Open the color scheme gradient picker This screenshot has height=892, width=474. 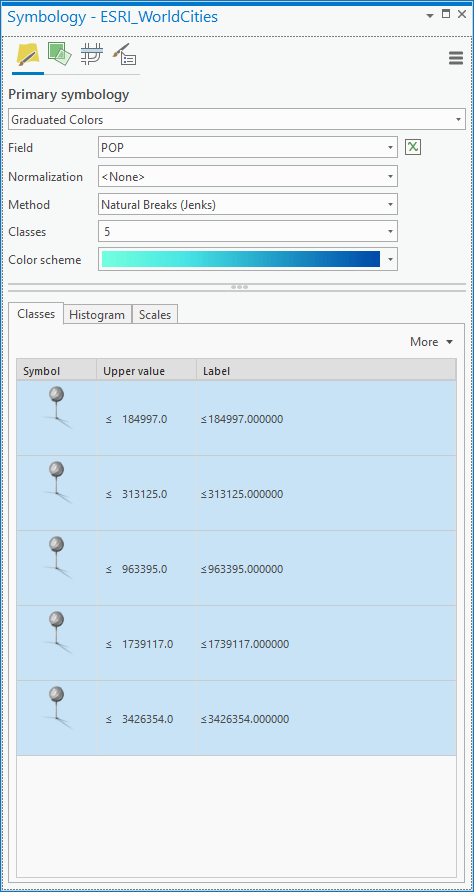click(x=248, y=259)
